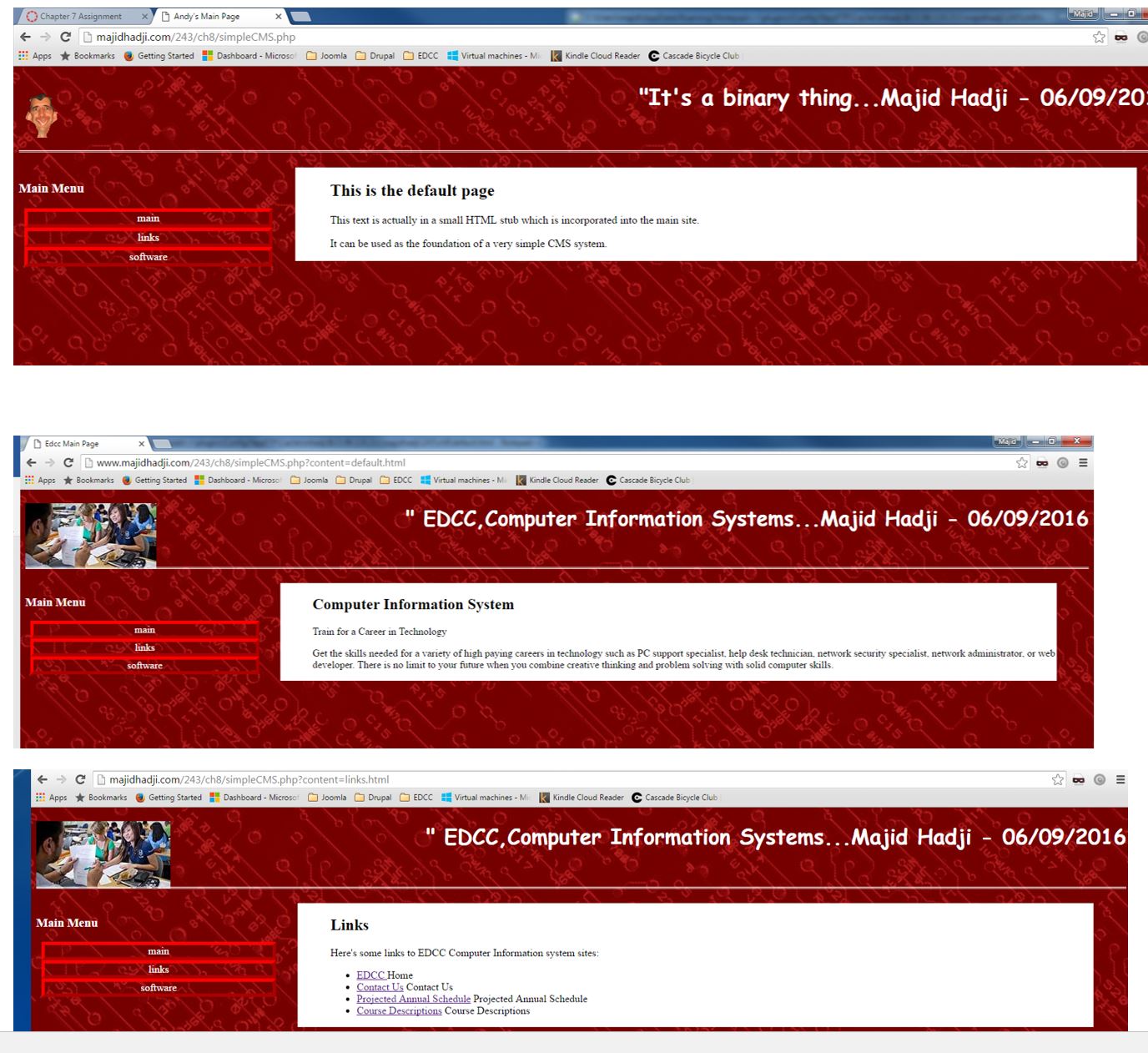Select 'software' menu item beside the default page text
This screenshot has height=1053, width=1148.
149,257
